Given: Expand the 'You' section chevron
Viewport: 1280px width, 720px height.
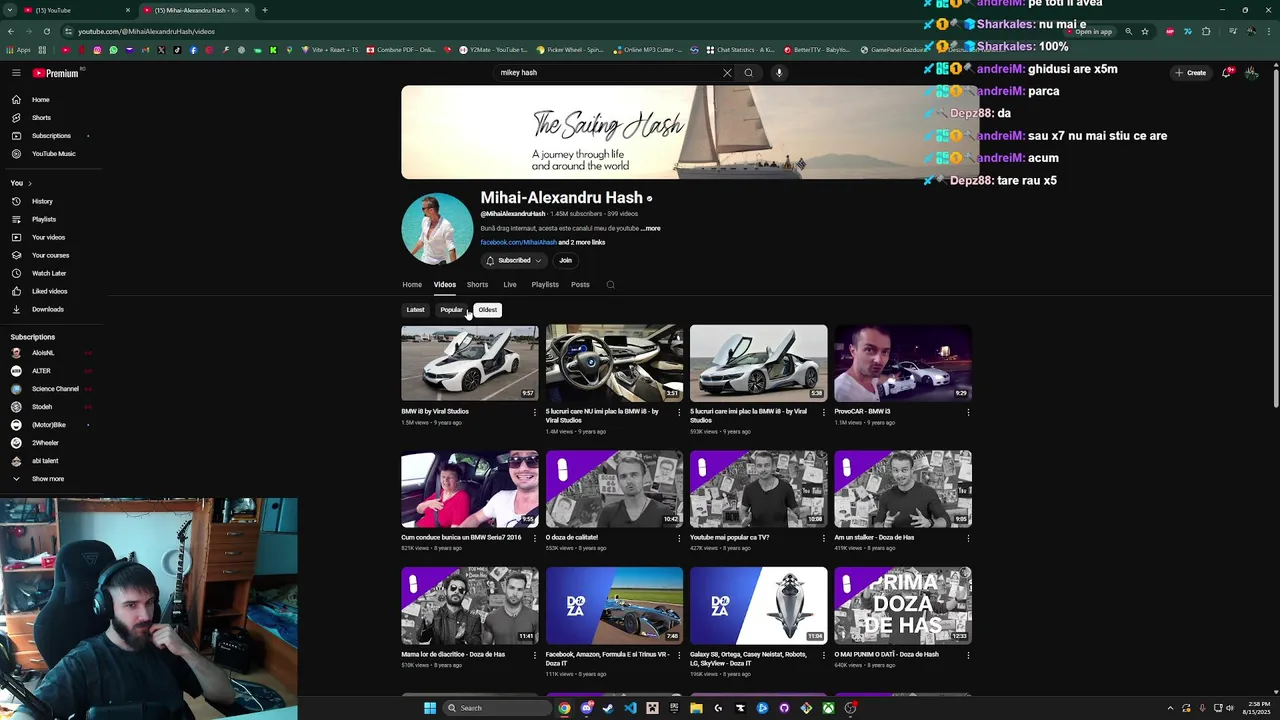Looking at the screenshot, I should [x=30, y=183].
